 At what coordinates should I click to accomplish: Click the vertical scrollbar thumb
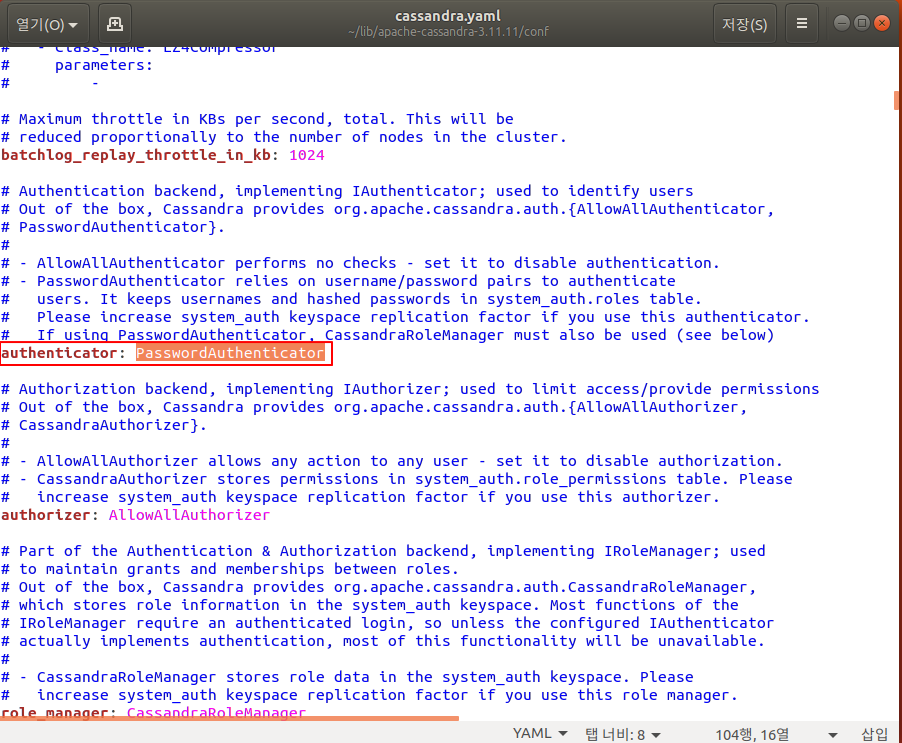(897, 100)
